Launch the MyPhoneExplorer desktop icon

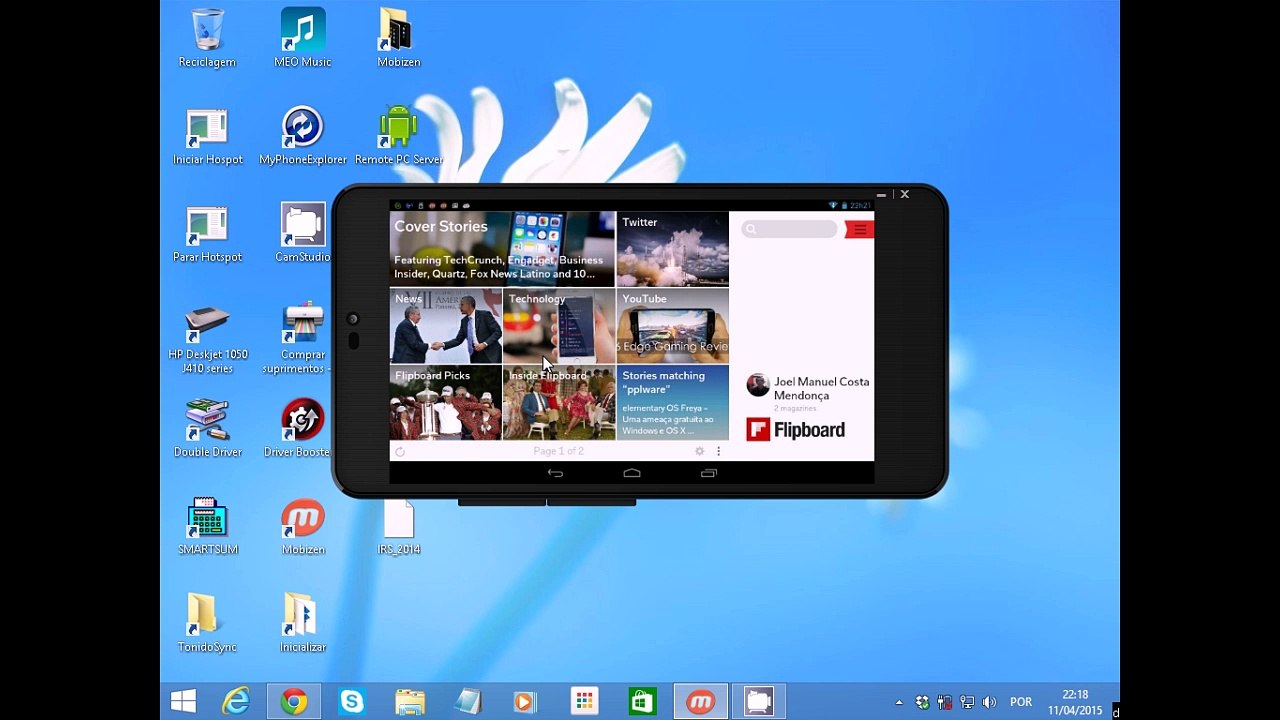point(303,136)
